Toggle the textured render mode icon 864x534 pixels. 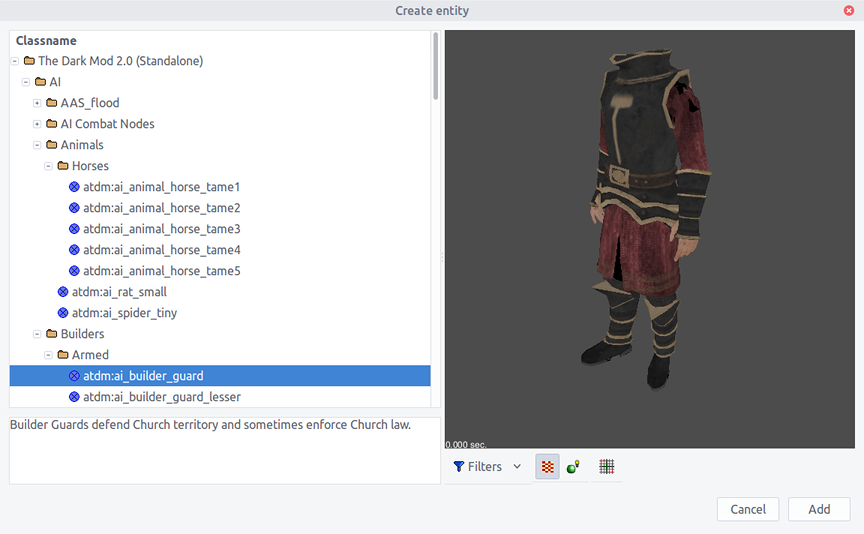[547, 467]
